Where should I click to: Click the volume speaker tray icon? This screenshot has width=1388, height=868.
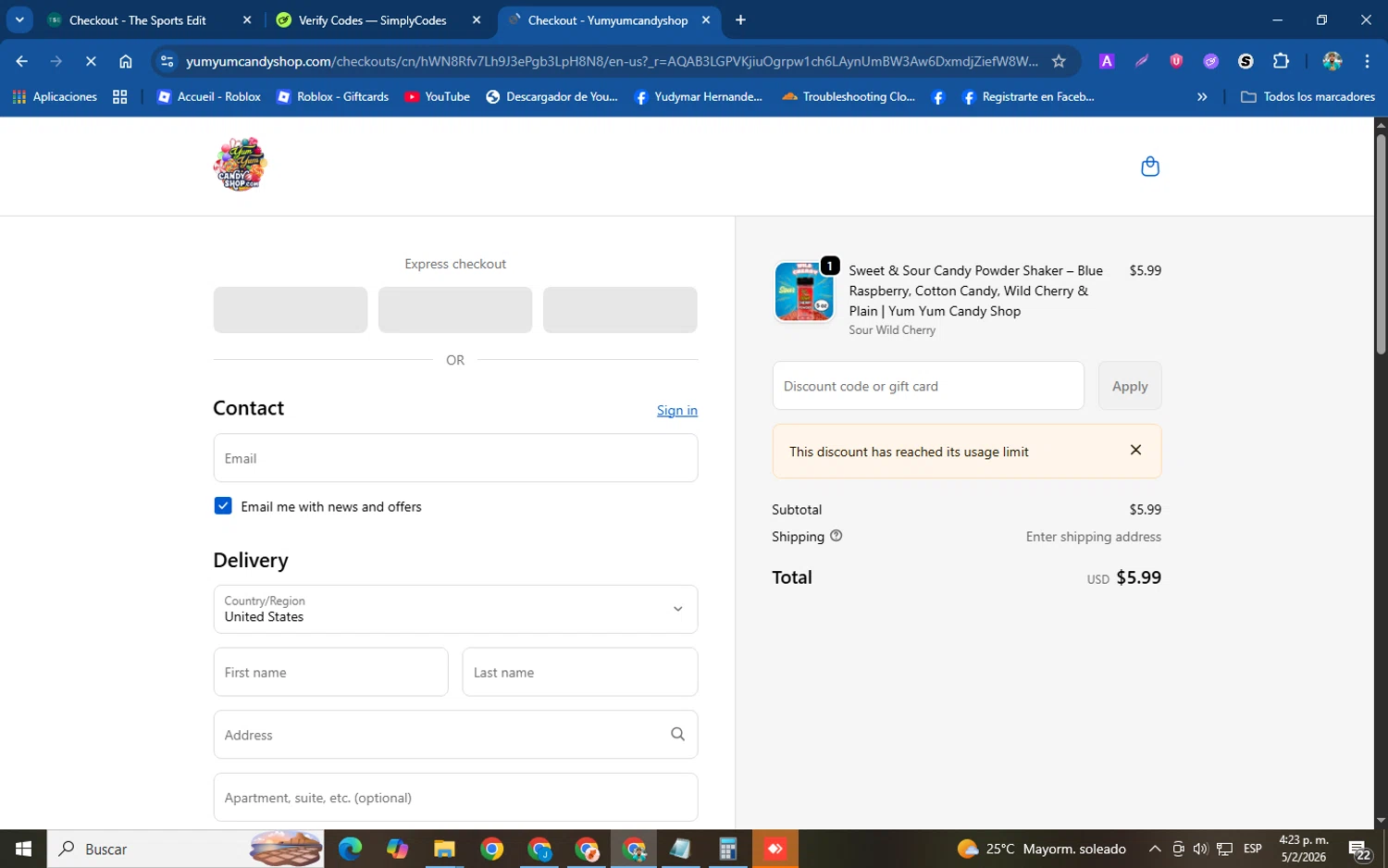coord(1200,849)
